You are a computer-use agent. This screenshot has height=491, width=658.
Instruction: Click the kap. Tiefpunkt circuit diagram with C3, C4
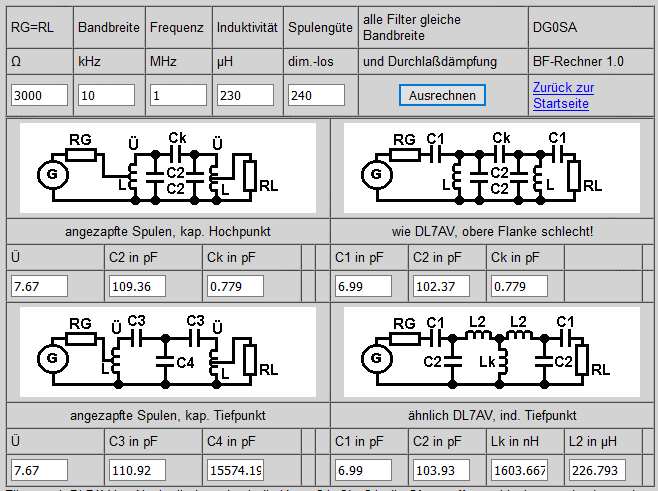(168, 352)
